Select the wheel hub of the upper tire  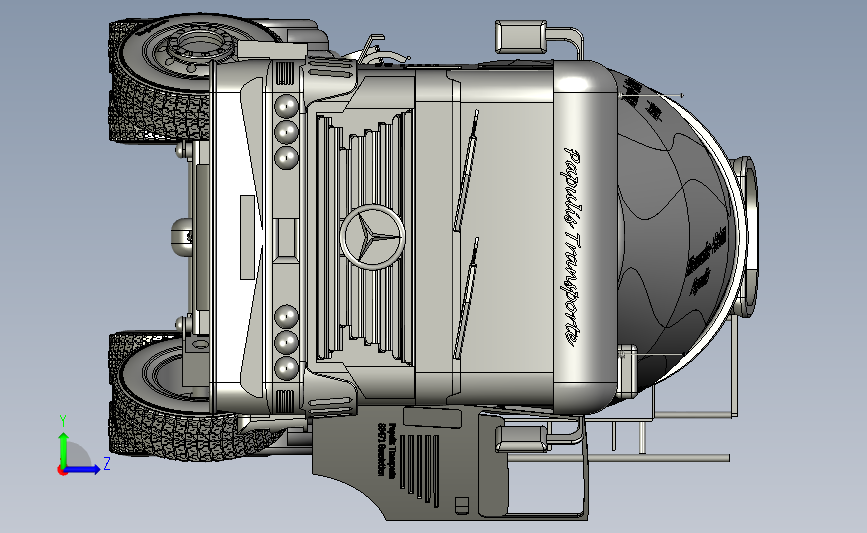(200, 44)
